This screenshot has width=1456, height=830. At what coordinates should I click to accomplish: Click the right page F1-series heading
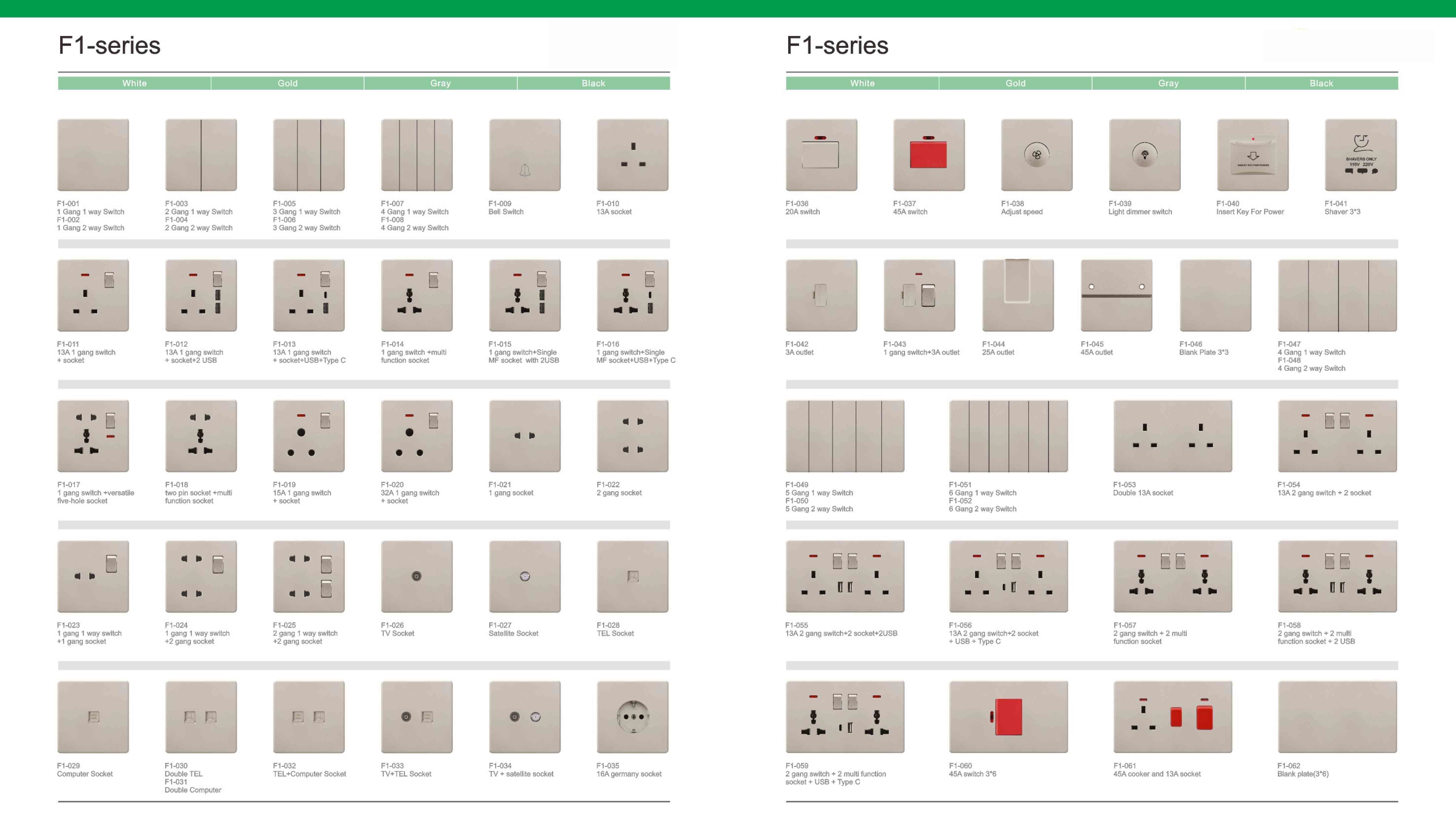[x=837, y=46]
